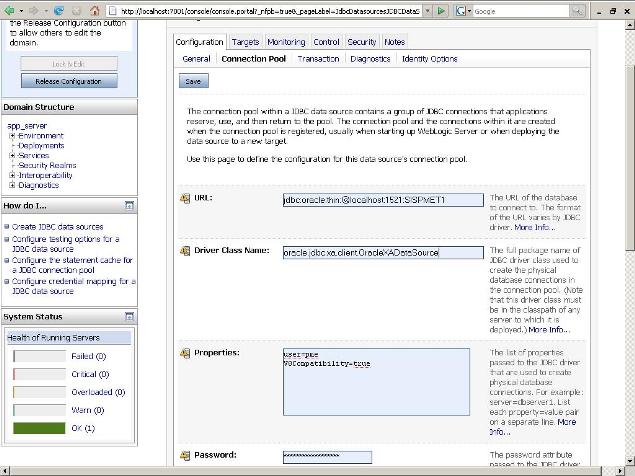
Task: Click the icon beside the Properties label
Action: (x=184, y=354)
